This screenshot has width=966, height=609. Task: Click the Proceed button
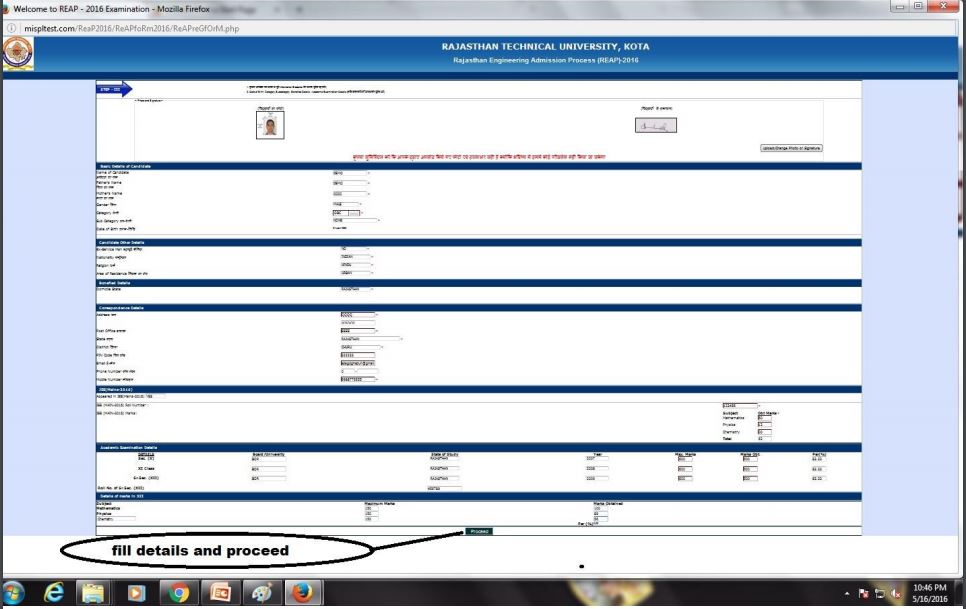click(478, 531)
